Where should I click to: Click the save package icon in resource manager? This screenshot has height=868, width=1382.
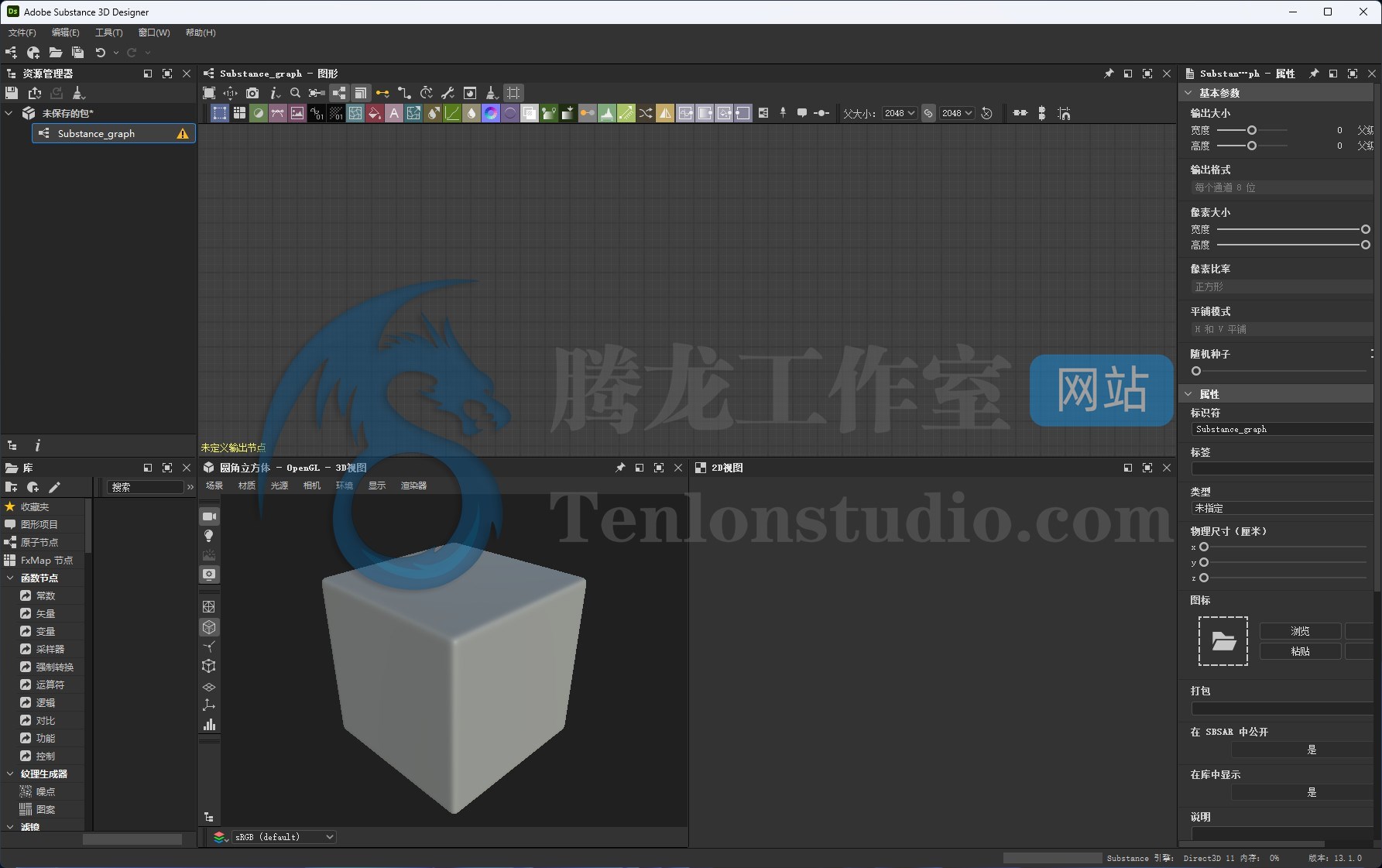pyautogui.click(x=12, y=93)
